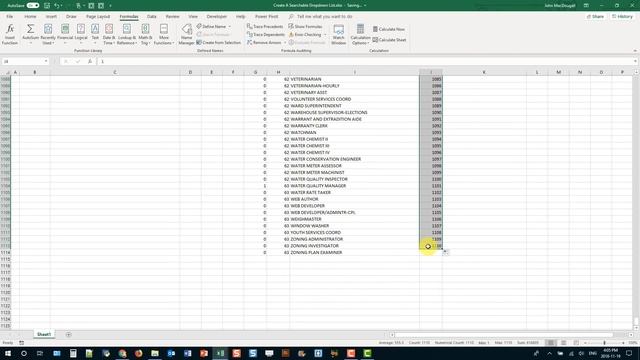Click Calculate Now
This screenshot has width=640, height=360.
(x=389, y=29)
